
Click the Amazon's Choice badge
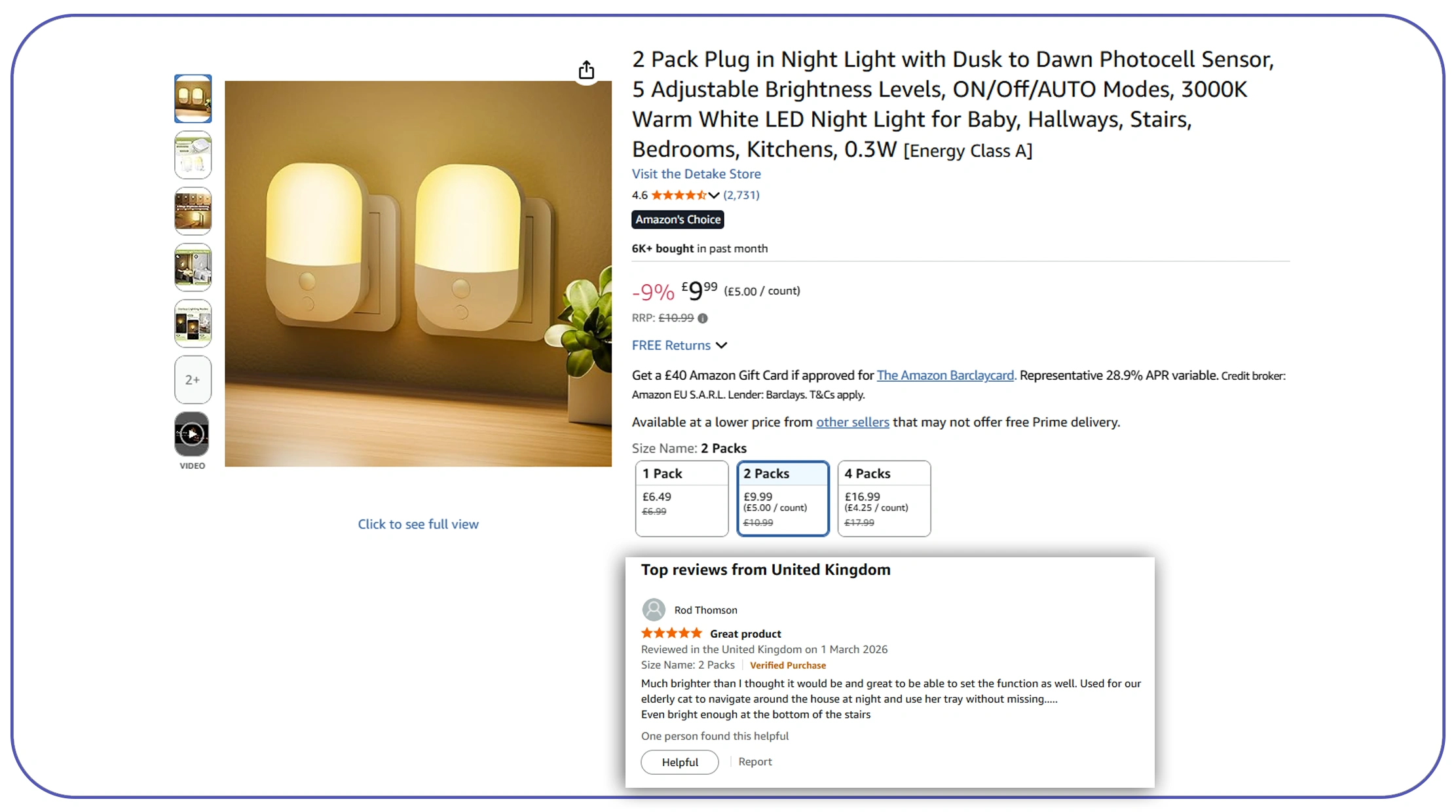pyautogui.click(x=677, y=219)
